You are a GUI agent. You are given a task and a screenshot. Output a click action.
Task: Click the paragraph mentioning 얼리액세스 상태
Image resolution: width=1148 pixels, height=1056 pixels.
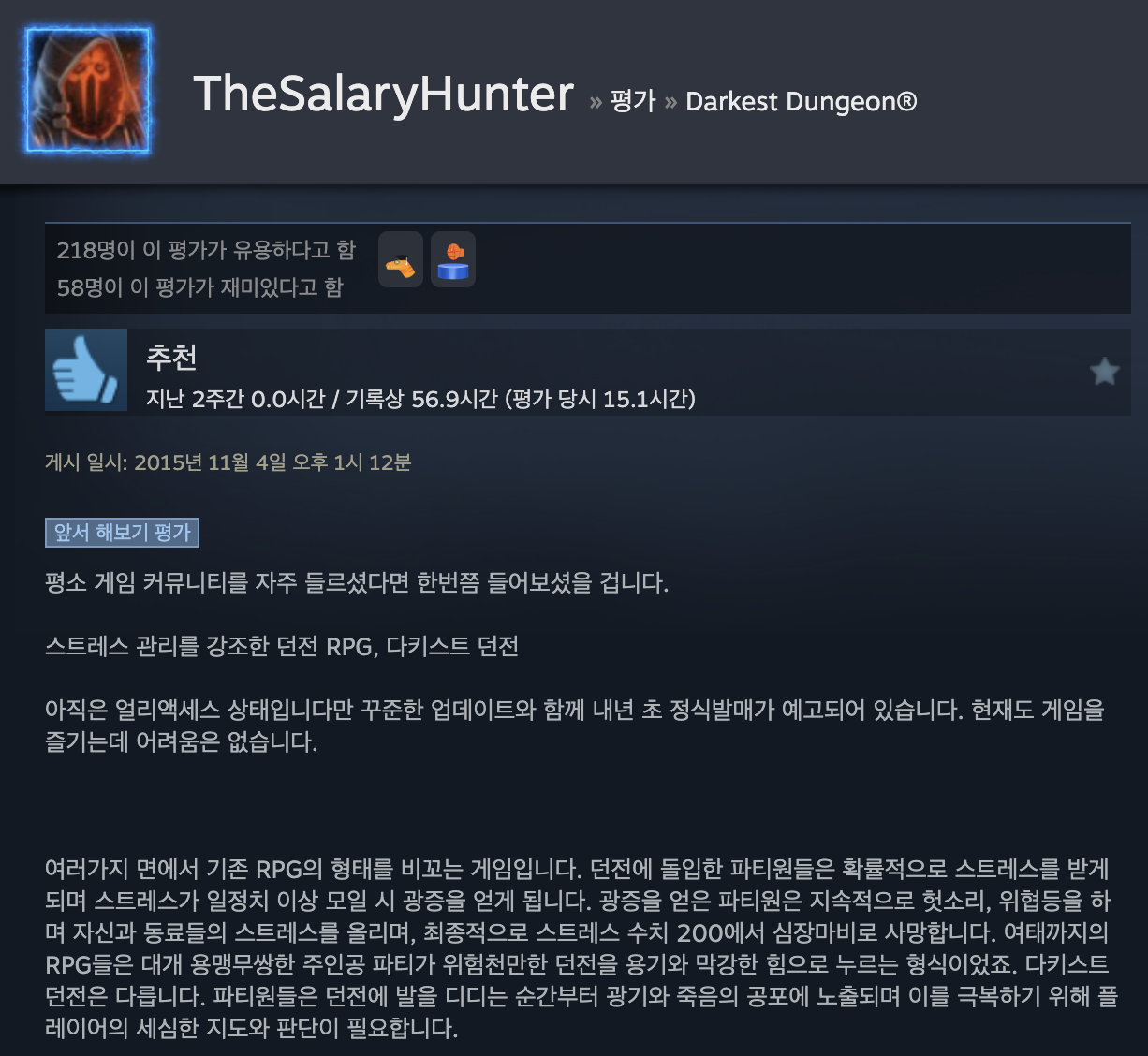(575, 726)
